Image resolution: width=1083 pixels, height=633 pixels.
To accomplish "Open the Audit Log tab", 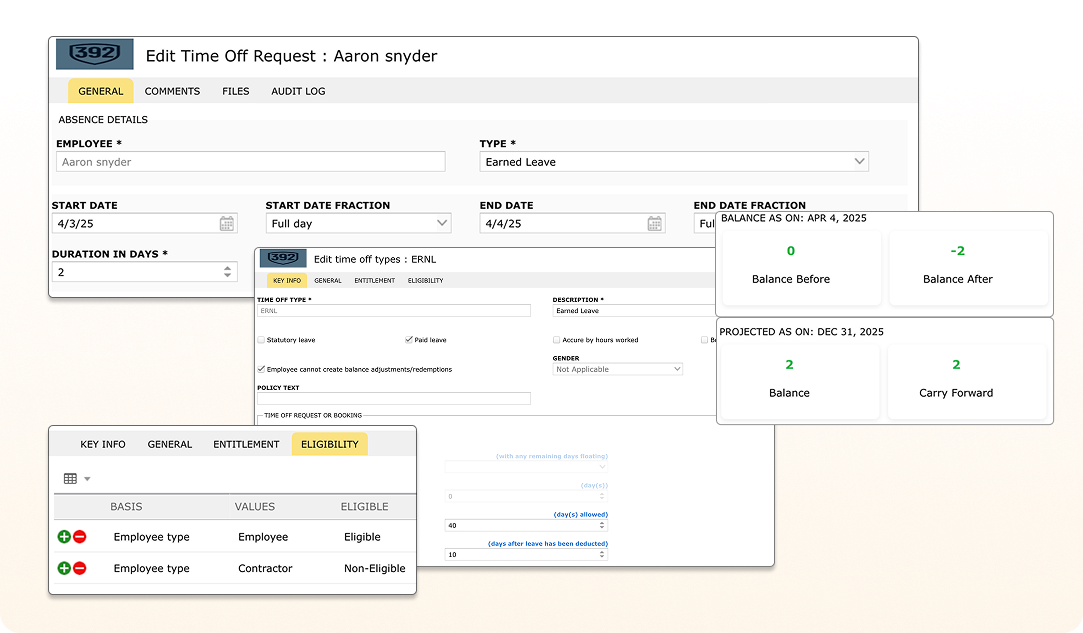I will pyautogui.click(x=298, y=91).
